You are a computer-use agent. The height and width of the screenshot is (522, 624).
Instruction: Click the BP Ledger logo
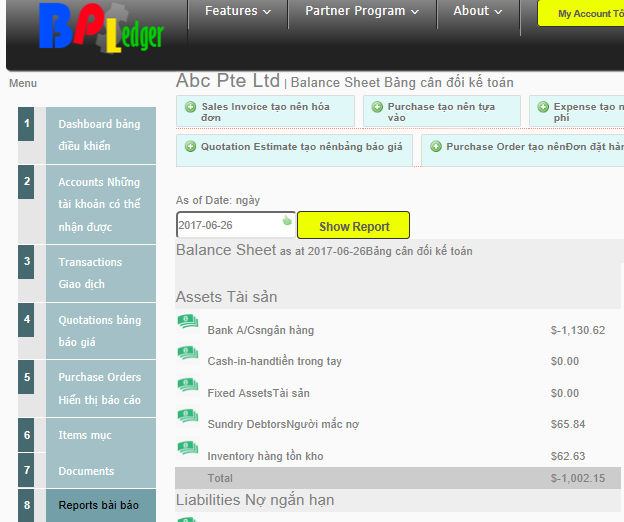pos(100,28)
